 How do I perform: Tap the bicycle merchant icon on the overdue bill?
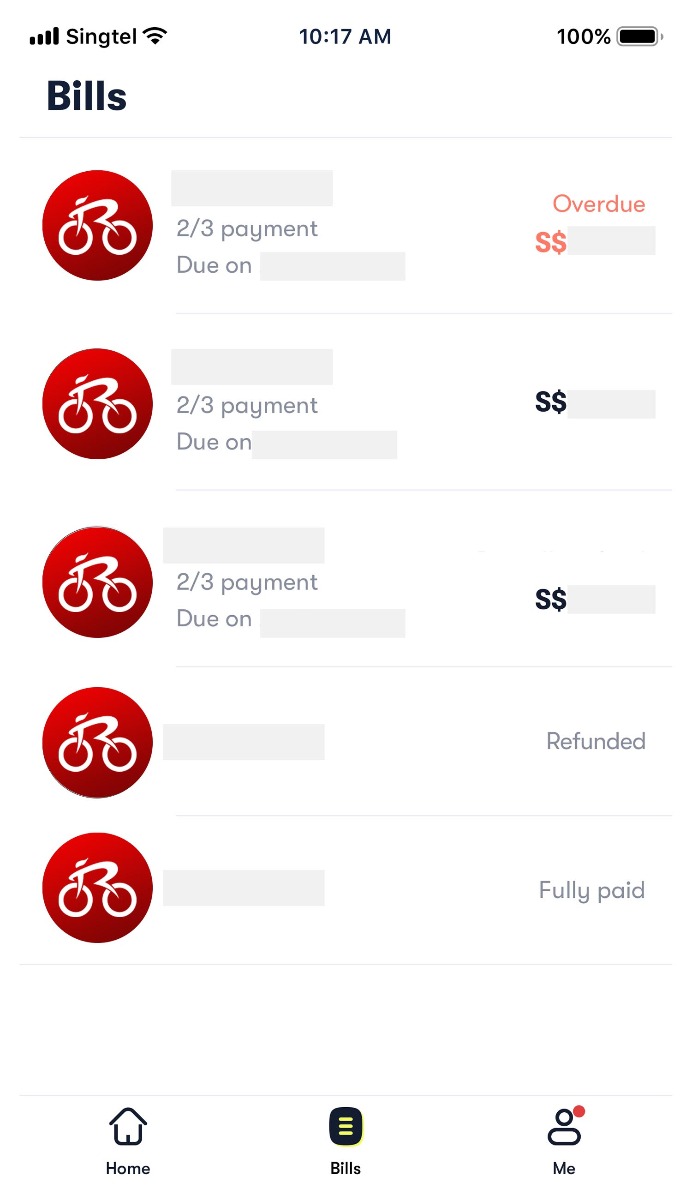coord(97,225)
